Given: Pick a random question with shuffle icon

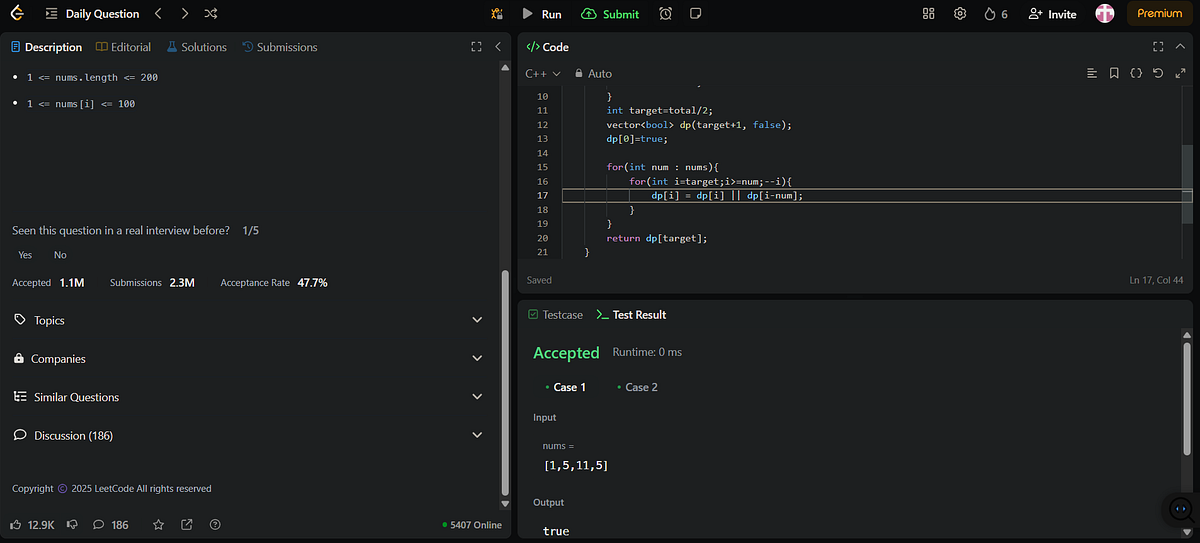Looking at the screenshot, I should 211,14.
